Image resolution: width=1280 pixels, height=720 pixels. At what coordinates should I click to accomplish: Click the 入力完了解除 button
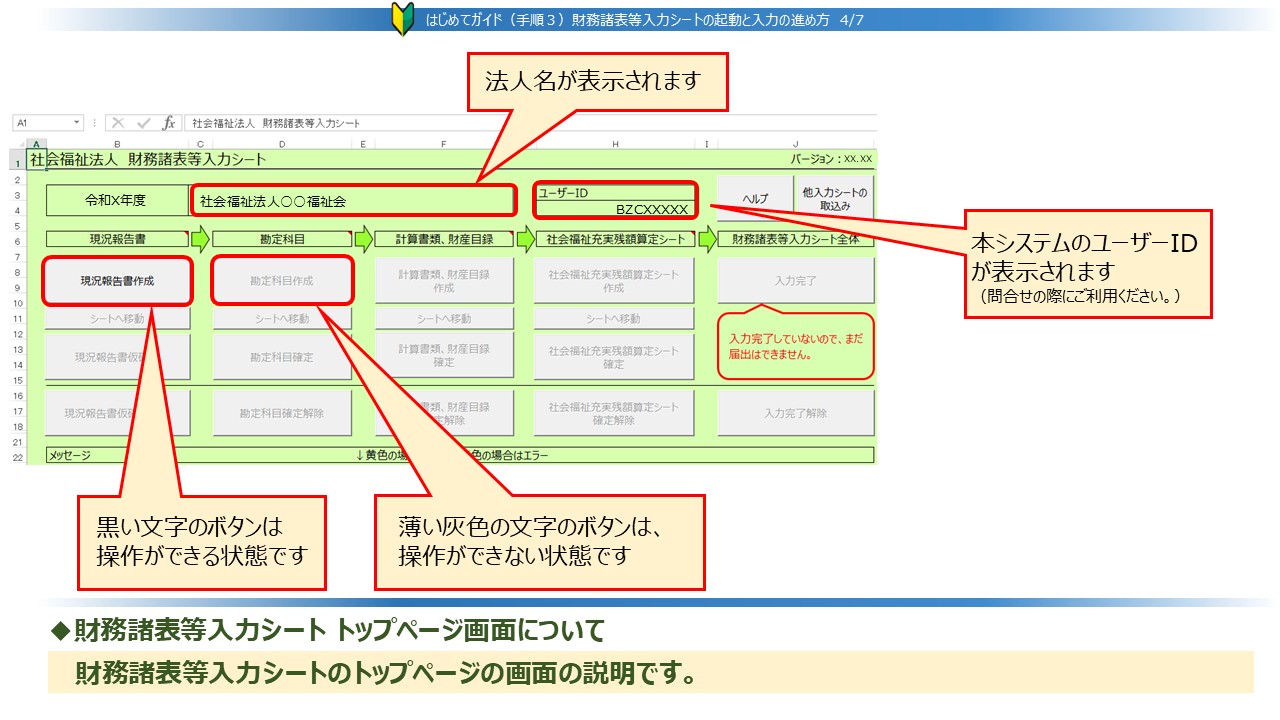pyautogui.click(x=796, y=413)
